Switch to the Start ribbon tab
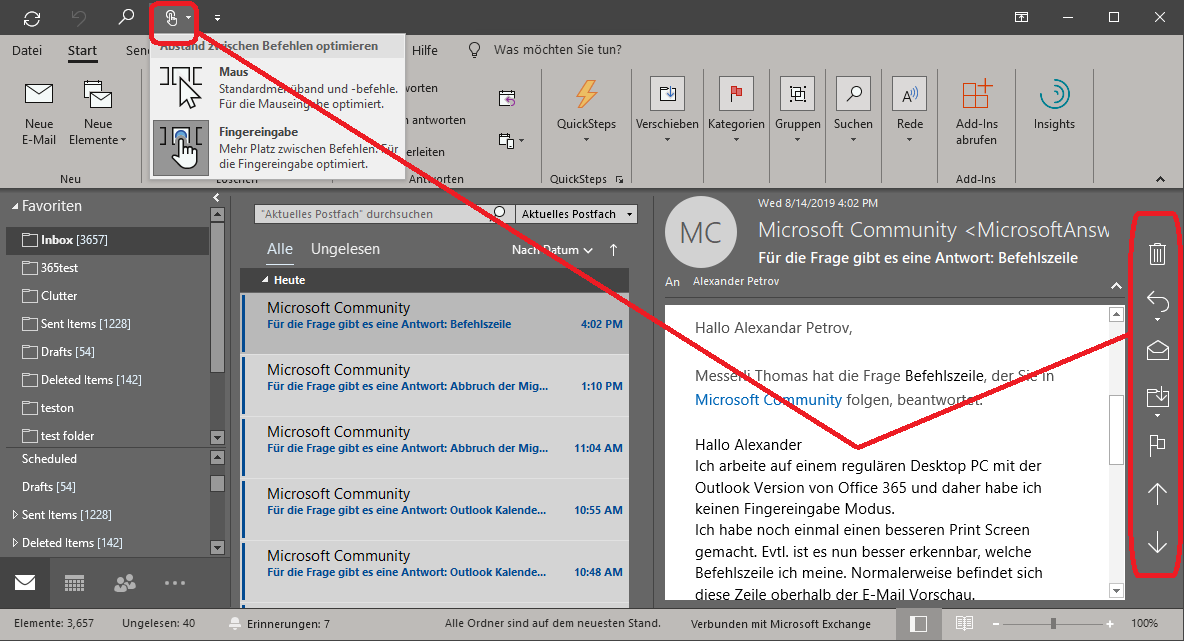Screen dimensions: 1184x641 (x=82, y=51)
